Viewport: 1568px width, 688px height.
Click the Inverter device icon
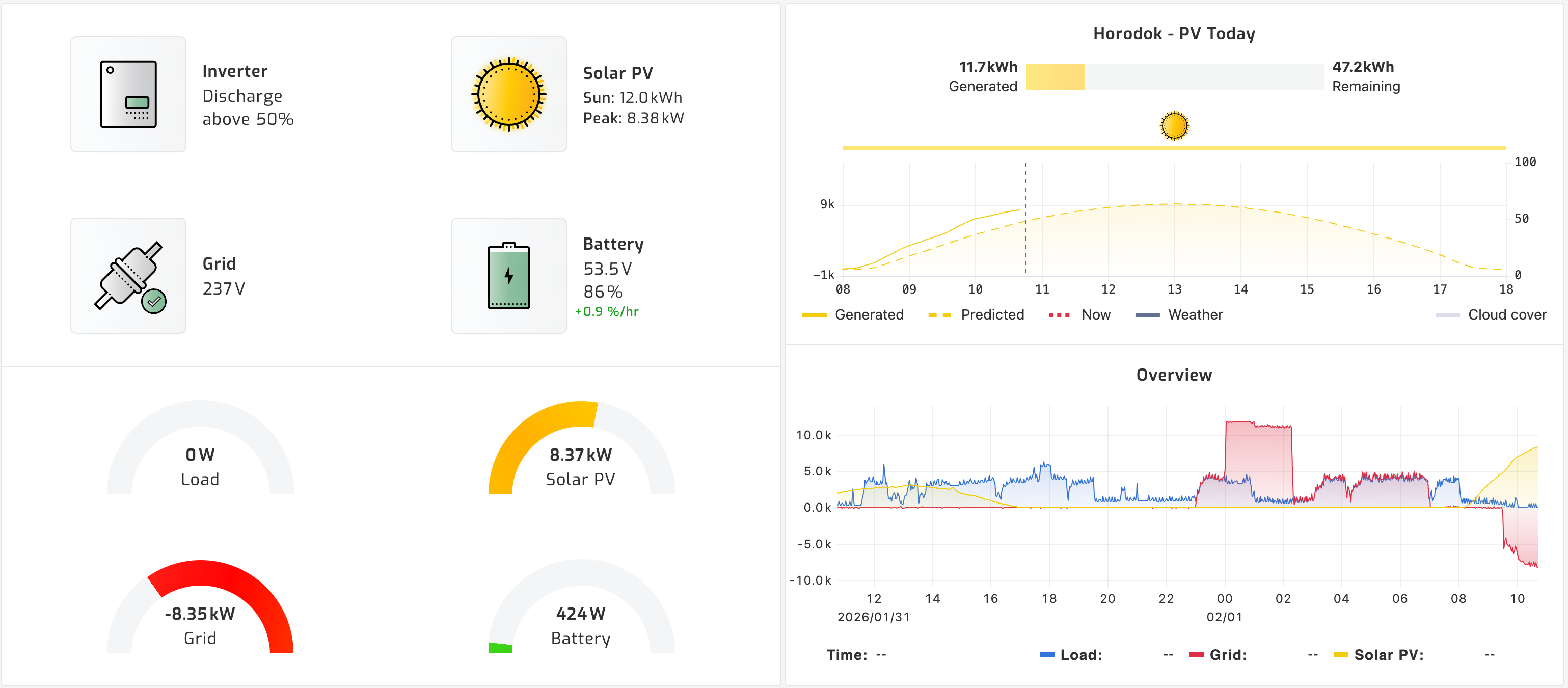(128, 94)
